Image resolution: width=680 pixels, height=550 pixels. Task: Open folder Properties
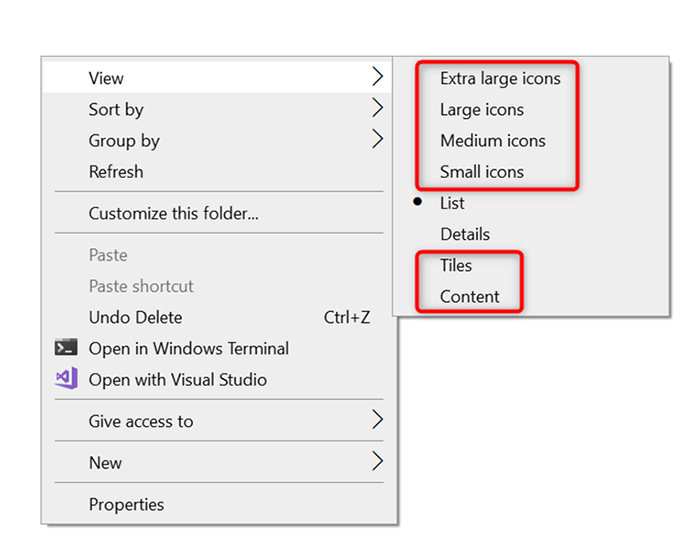(126, 504)
